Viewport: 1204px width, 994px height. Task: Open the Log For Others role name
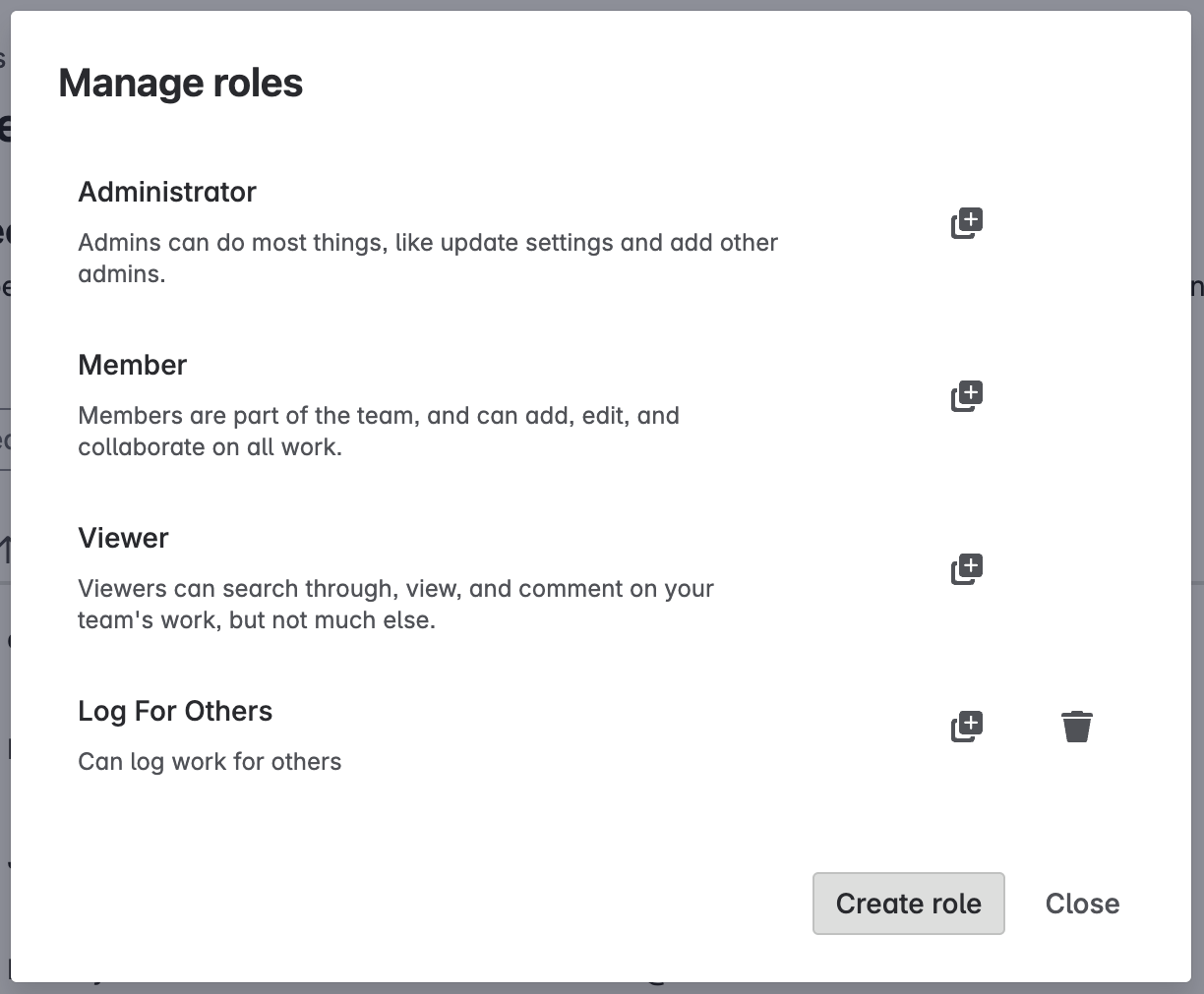pyautogui.click(x=175, y=711)
